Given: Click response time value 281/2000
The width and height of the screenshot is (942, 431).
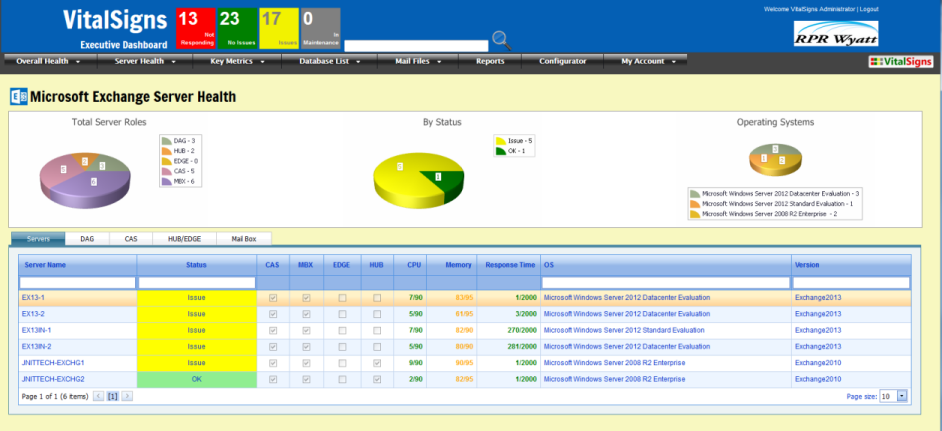Looking at the screenshot, I should click(x=520, y=346).
